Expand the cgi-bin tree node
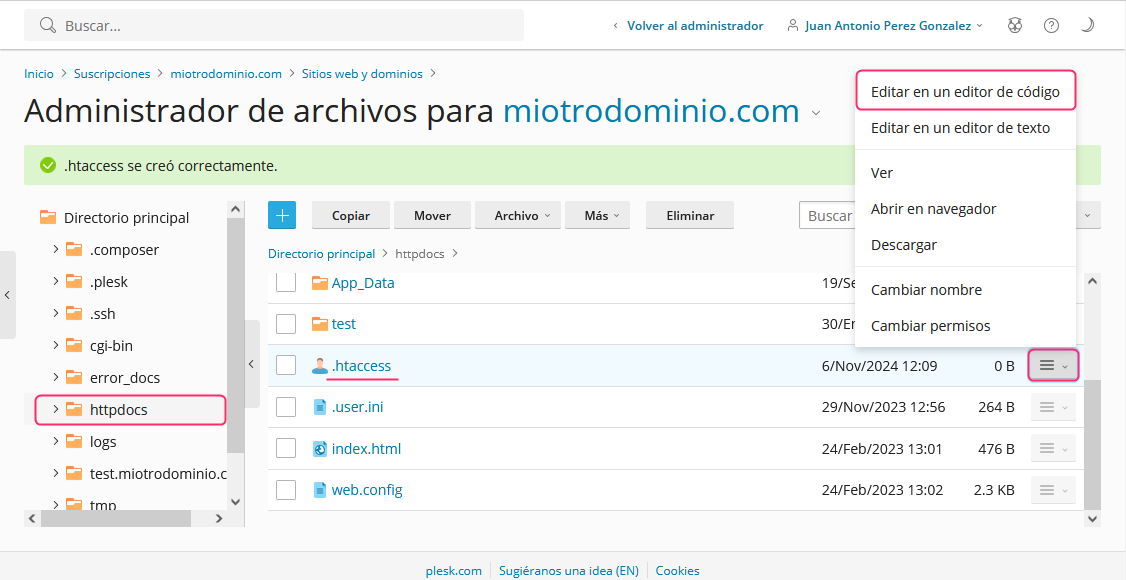This screenshot has width=1126, height=580. (55, 345)
